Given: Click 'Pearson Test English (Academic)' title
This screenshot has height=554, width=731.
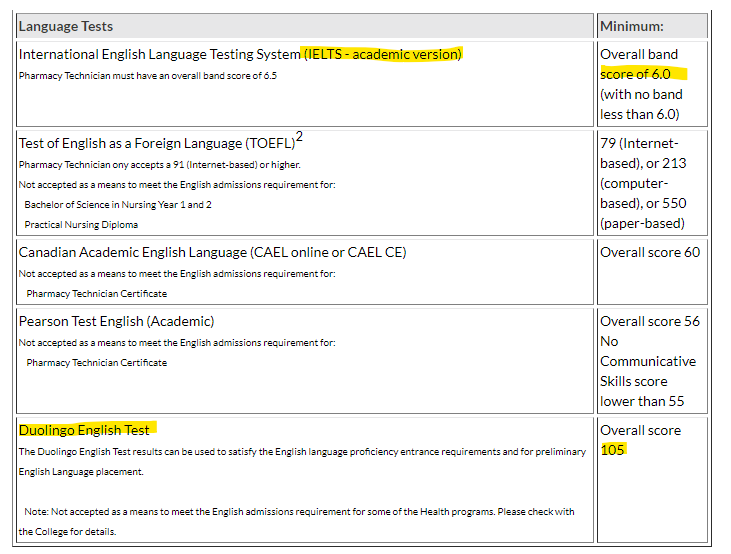Looking at the screenshot, I should click(117, 321).
